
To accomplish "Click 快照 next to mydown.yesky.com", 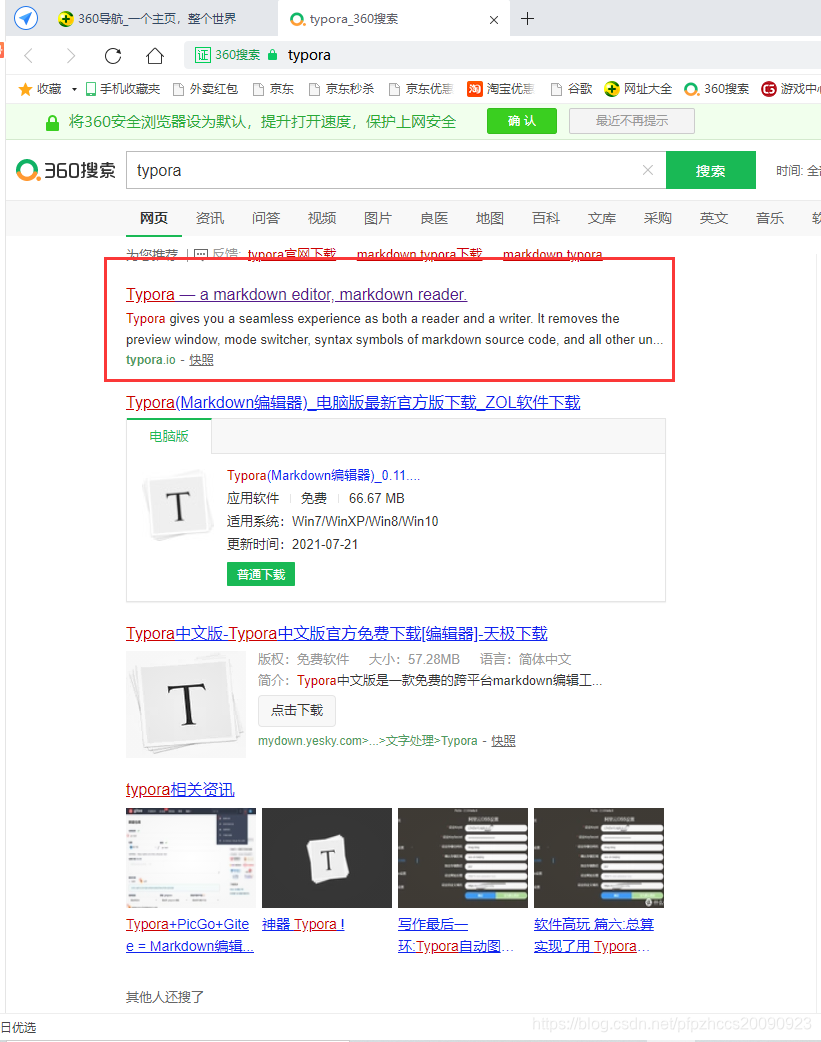I will 503,740.
